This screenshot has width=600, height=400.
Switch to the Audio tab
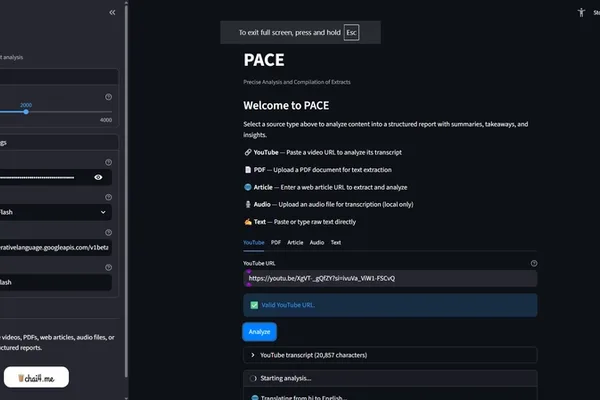pyautogui.click(x=317, y=243)
